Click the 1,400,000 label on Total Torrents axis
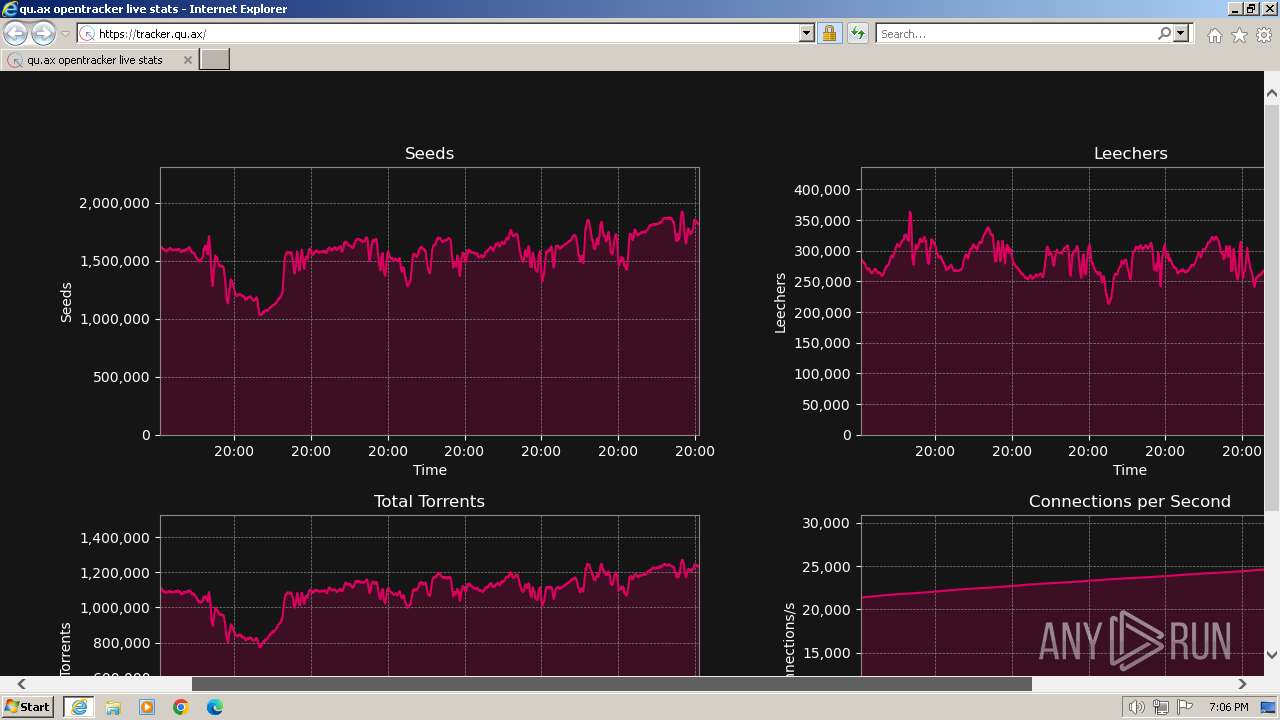Image resolution: width=1280 pixels, height=720 pixels. 114,538
